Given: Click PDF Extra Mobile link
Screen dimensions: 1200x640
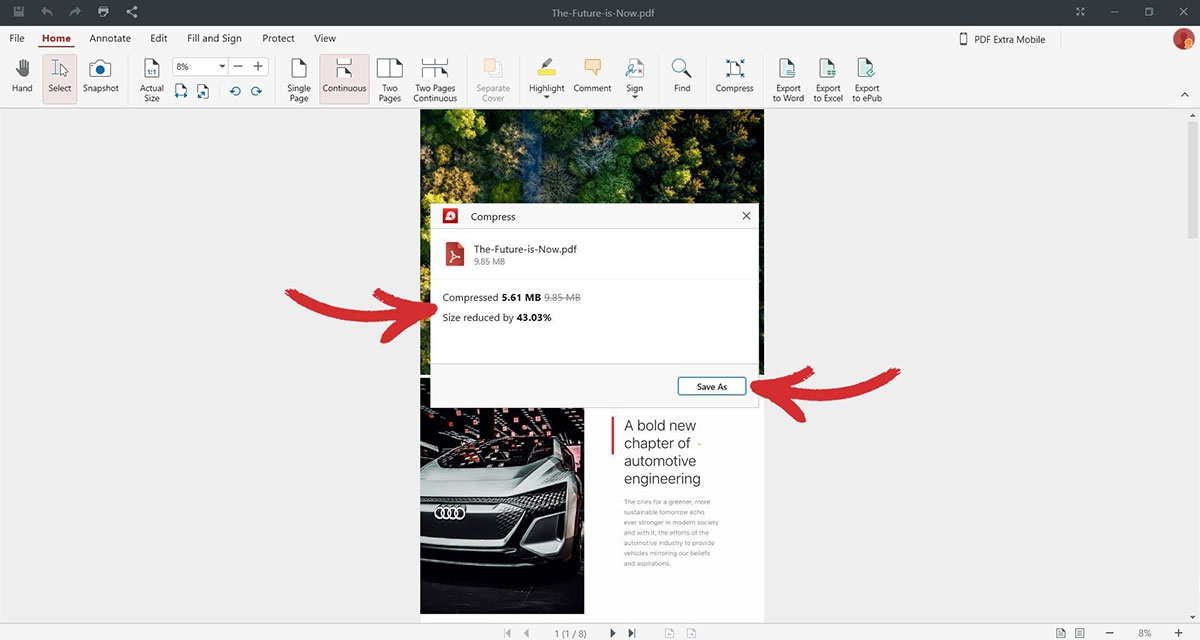Looking at the screenshot, I should pos(1003,39).
